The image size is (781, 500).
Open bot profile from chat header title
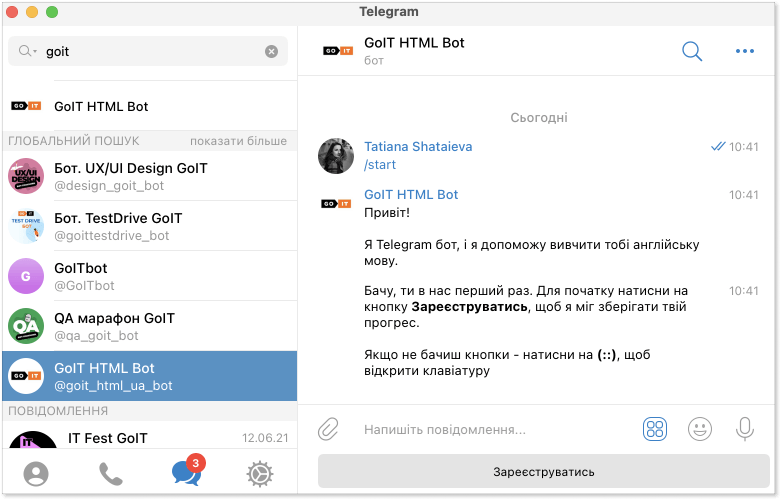pos(414,43)
